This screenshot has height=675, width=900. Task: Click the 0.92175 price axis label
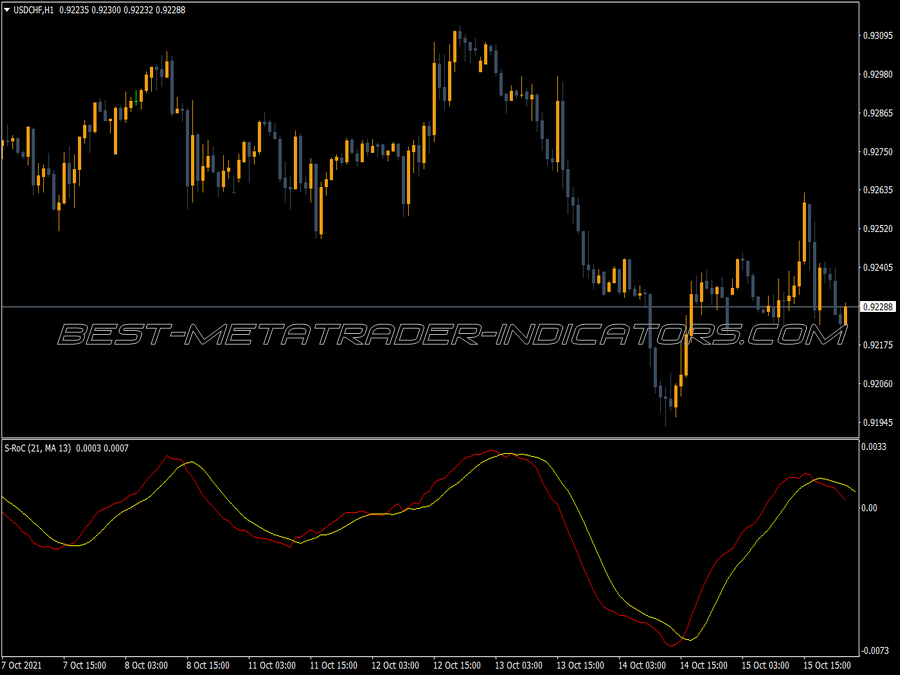tap(878, 345)
